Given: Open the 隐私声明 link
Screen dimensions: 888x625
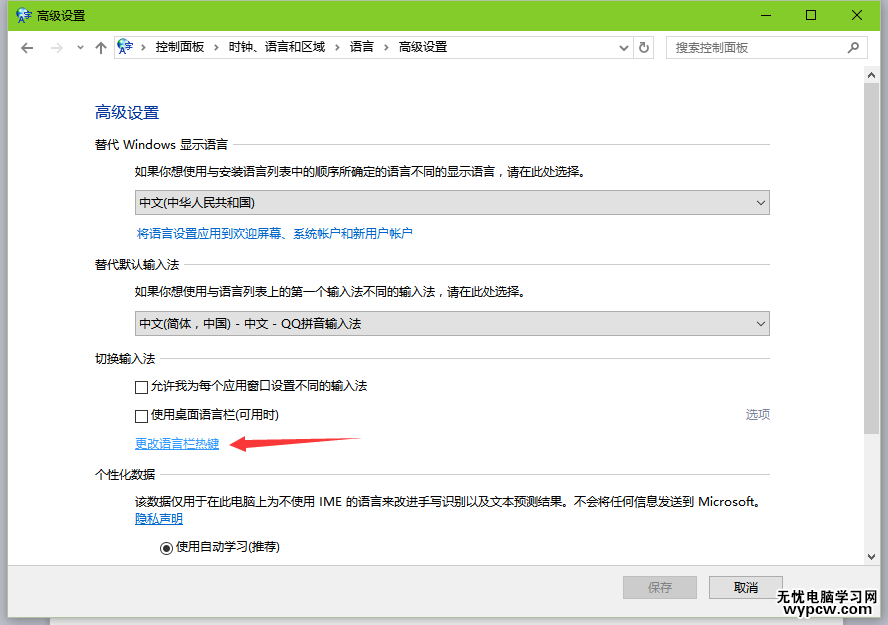Looking at the screenshot, I should tap(159, 519).
